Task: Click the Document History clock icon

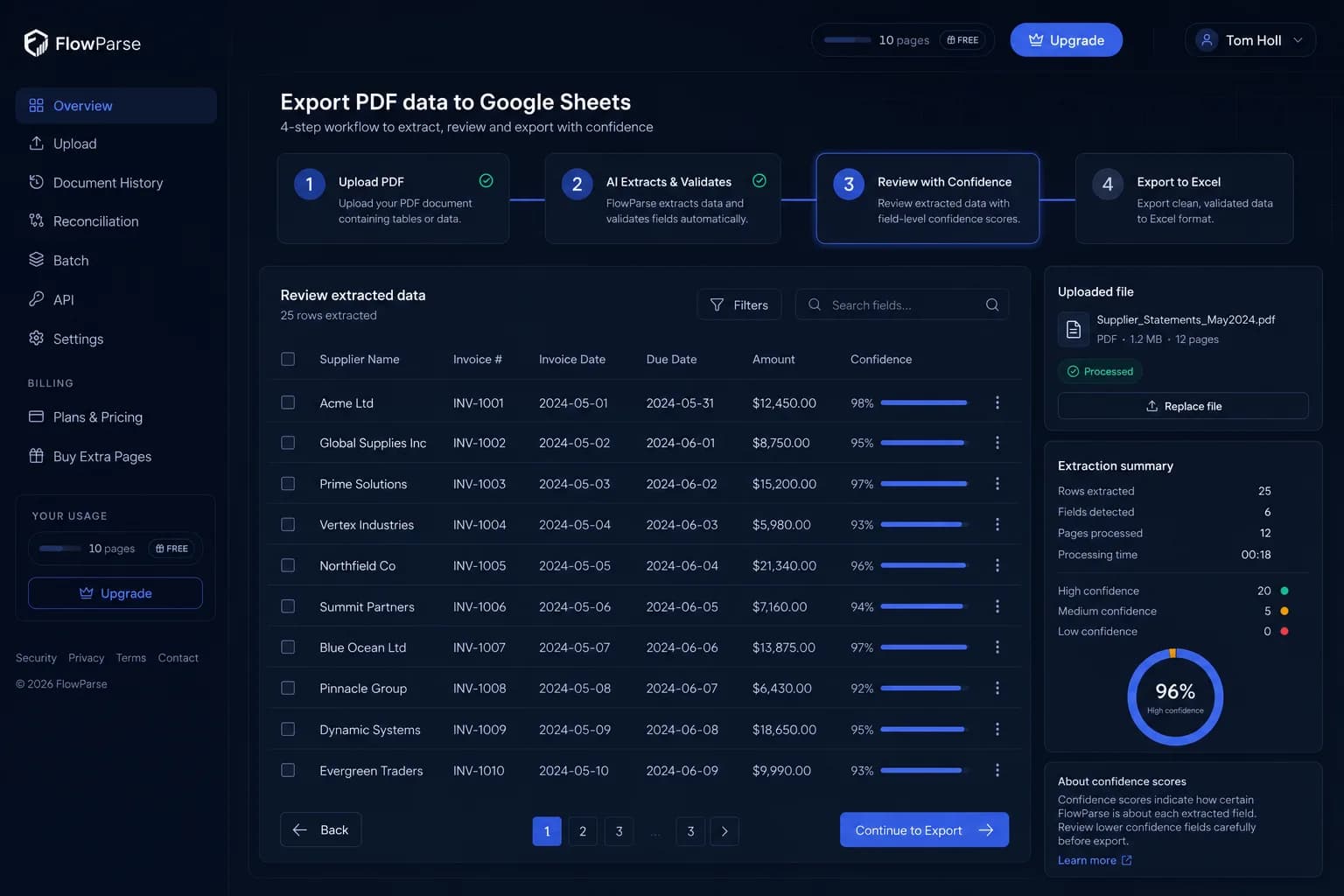Action: pos(36,182)
